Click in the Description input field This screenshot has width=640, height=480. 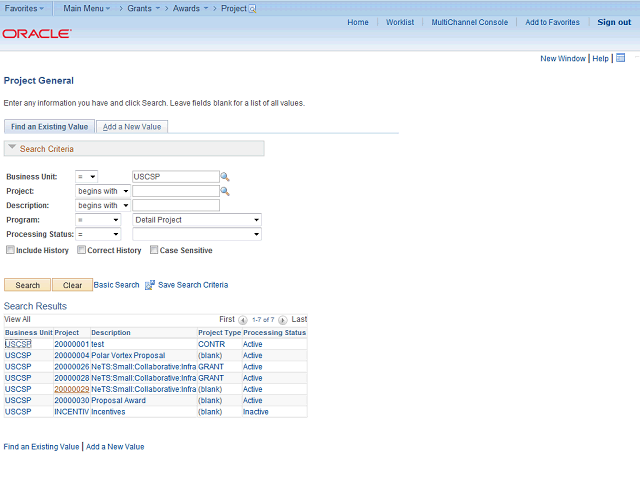tap(176, 205)
